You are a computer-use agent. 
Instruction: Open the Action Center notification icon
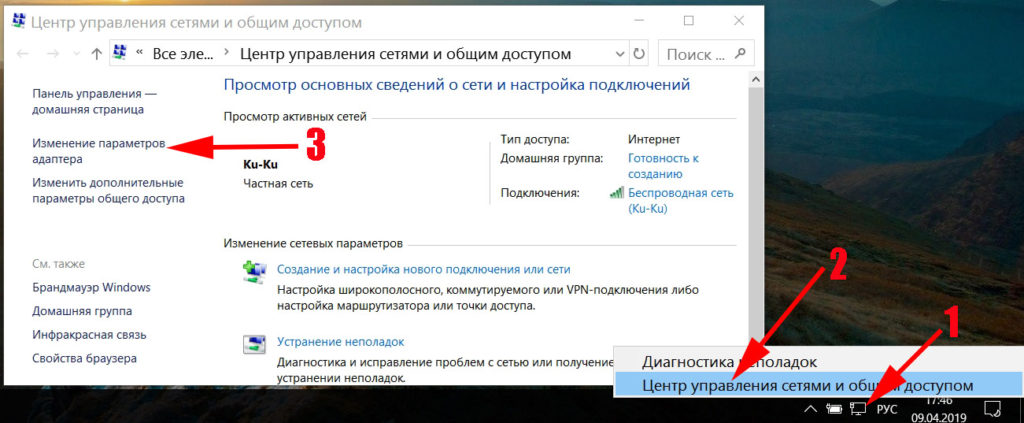coord(993,408)
